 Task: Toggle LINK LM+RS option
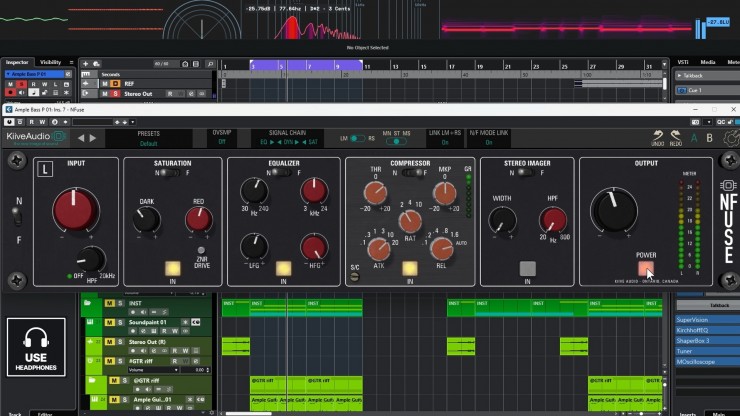(445, 138)
